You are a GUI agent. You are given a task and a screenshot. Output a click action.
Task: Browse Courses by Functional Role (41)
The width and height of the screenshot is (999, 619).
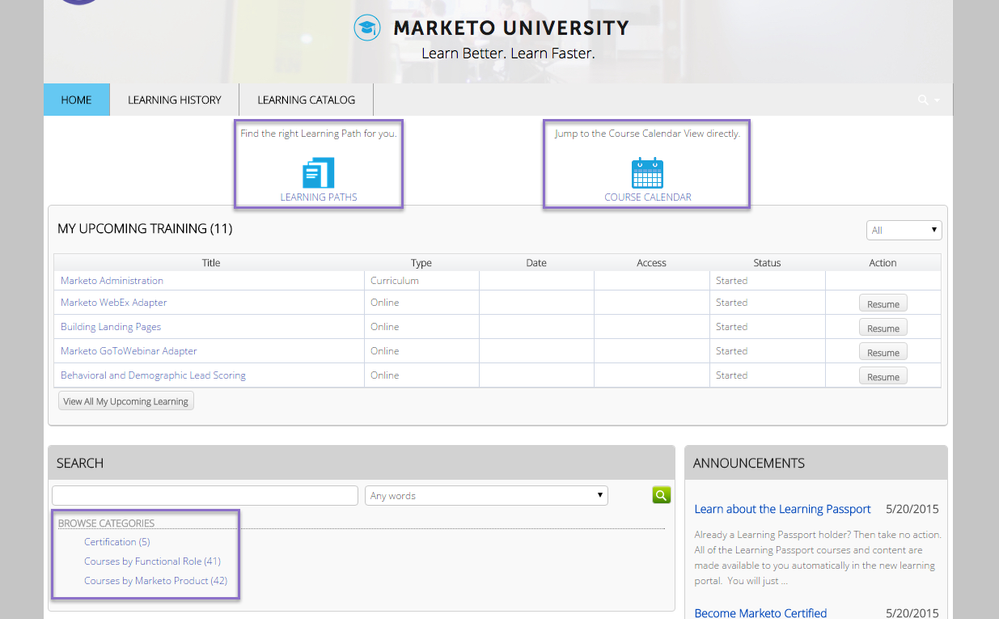tap(152, 561)
